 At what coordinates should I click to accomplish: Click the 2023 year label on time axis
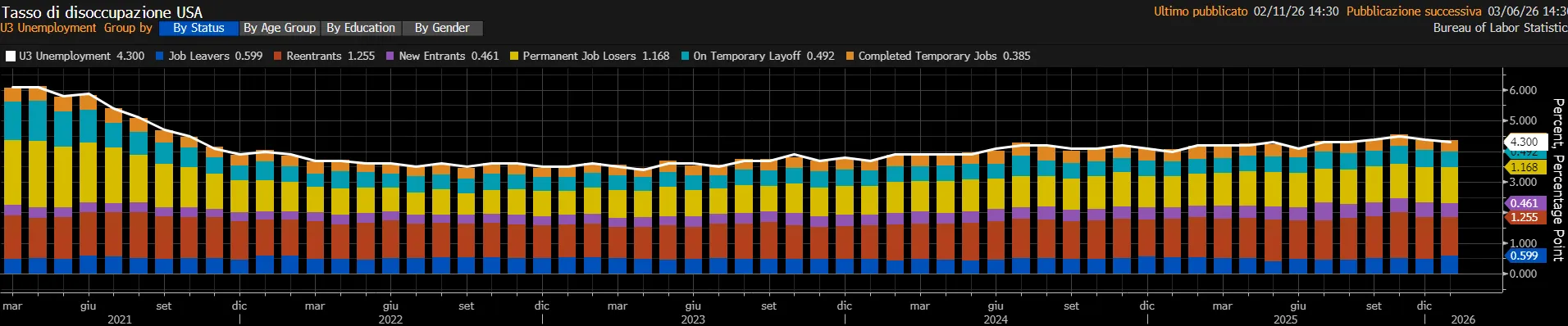tap(693, 319)
